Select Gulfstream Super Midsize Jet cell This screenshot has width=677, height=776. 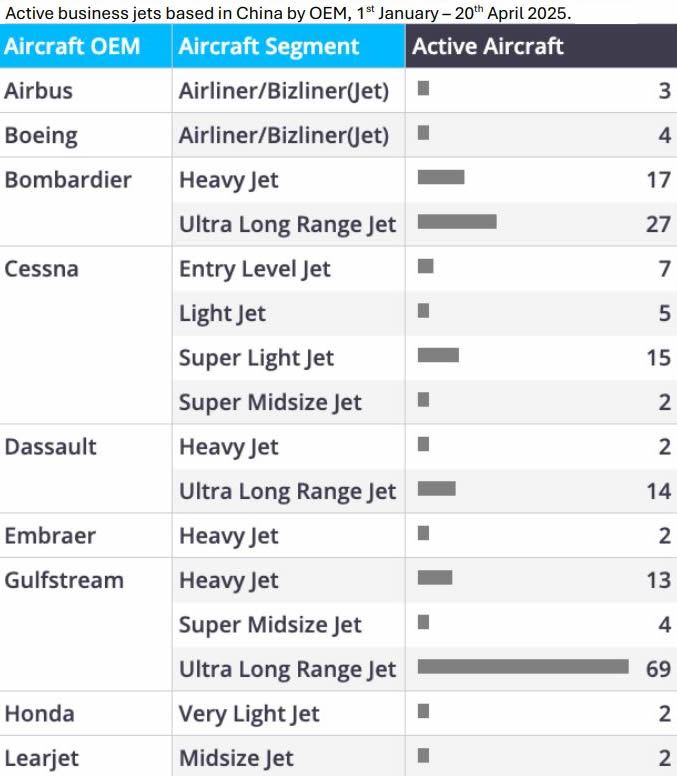click(270, 625)
